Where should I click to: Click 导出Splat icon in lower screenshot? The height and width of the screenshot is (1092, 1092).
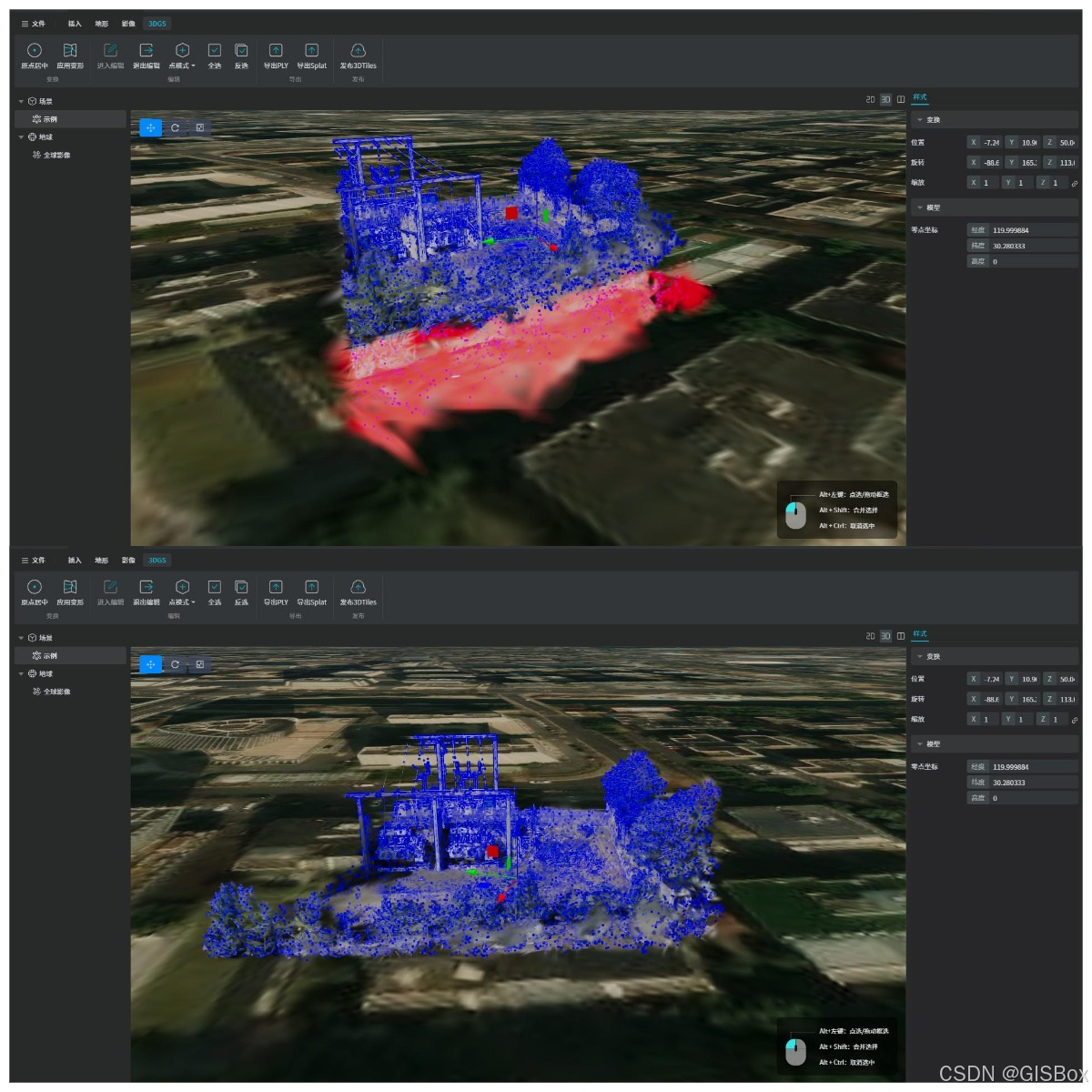[312, 587]
